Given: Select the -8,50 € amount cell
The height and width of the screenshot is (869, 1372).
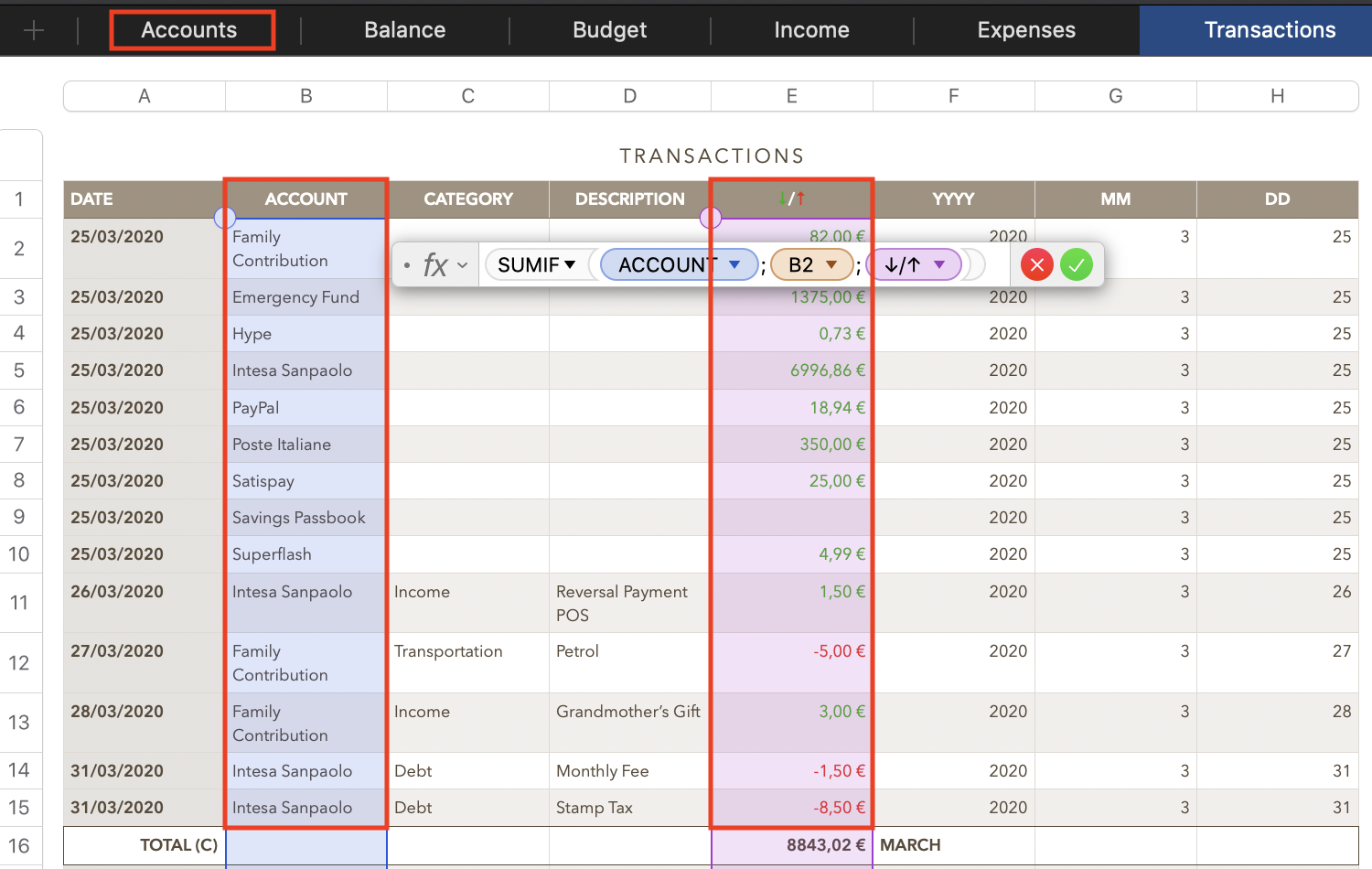Looking at the screenshot, I should tap(792, 808).
